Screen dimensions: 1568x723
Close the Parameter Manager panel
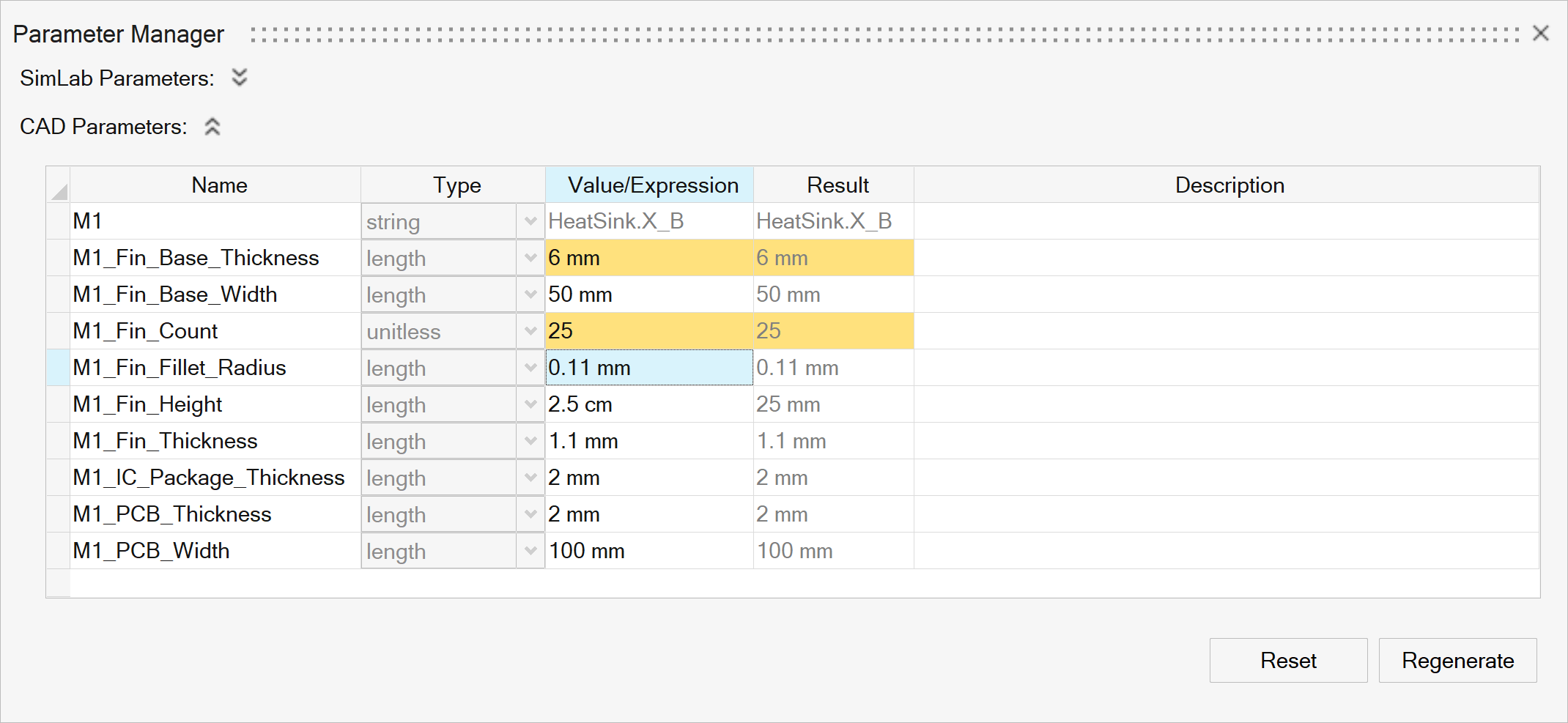click(x=1540, y=34)
